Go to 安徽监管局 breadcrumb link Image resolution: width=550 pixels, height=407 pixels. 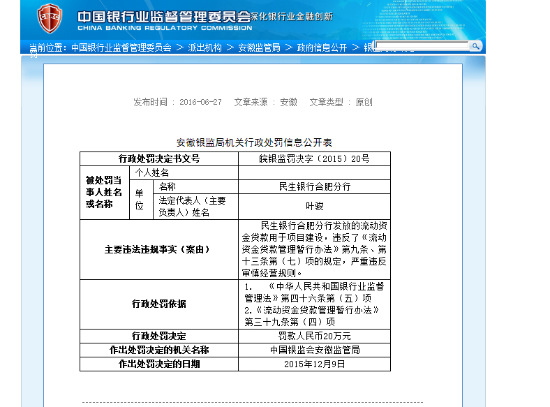tap(259, 47)
